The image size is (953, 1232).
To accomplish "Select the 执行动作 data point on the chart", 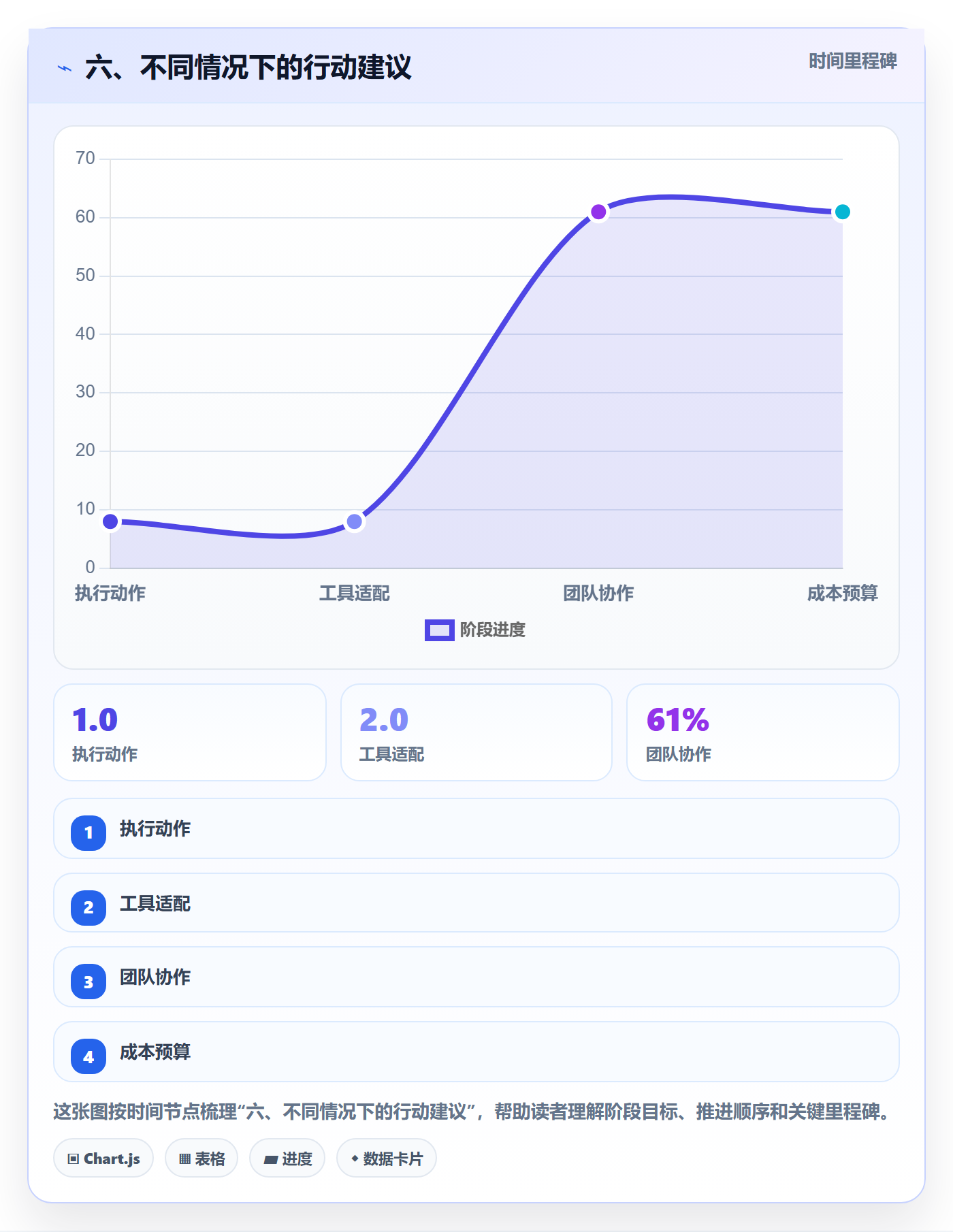I will coord(110,521).
